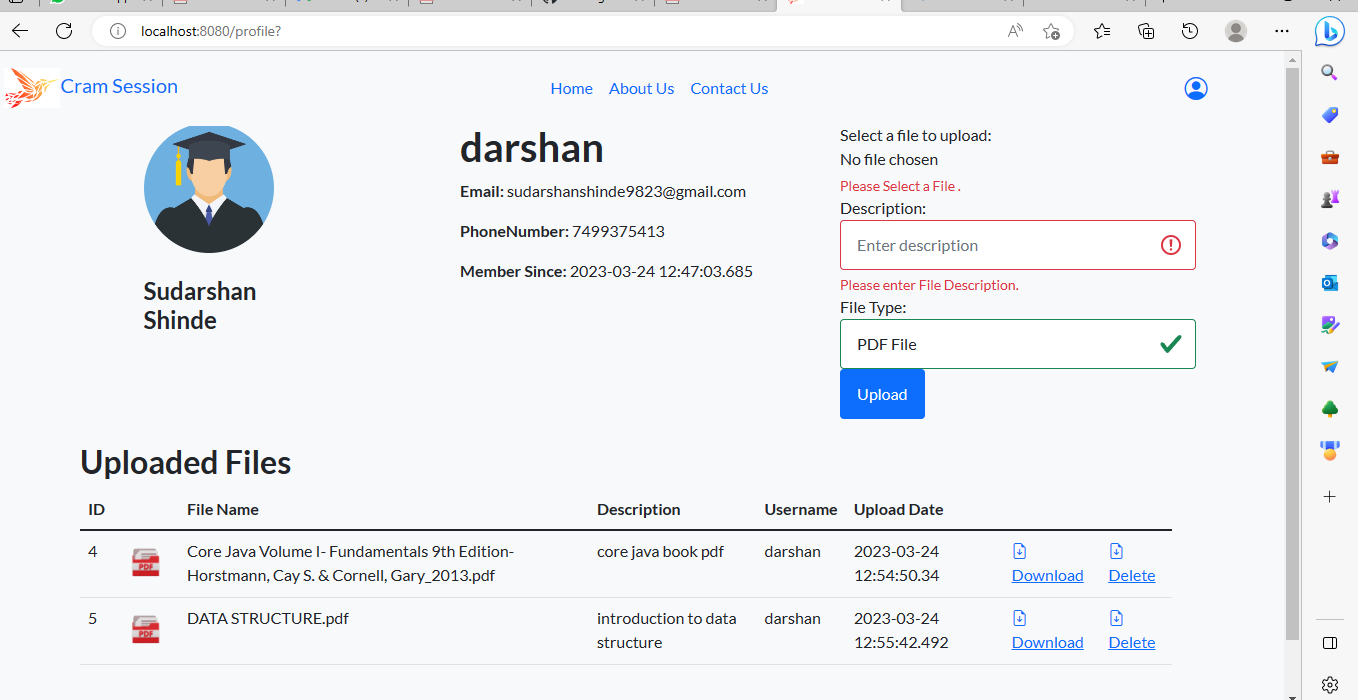Screen dimensions: 1358x700
Task: Click the upload date 2023-03-24 12:55:42.492
Action: [901, 631]
